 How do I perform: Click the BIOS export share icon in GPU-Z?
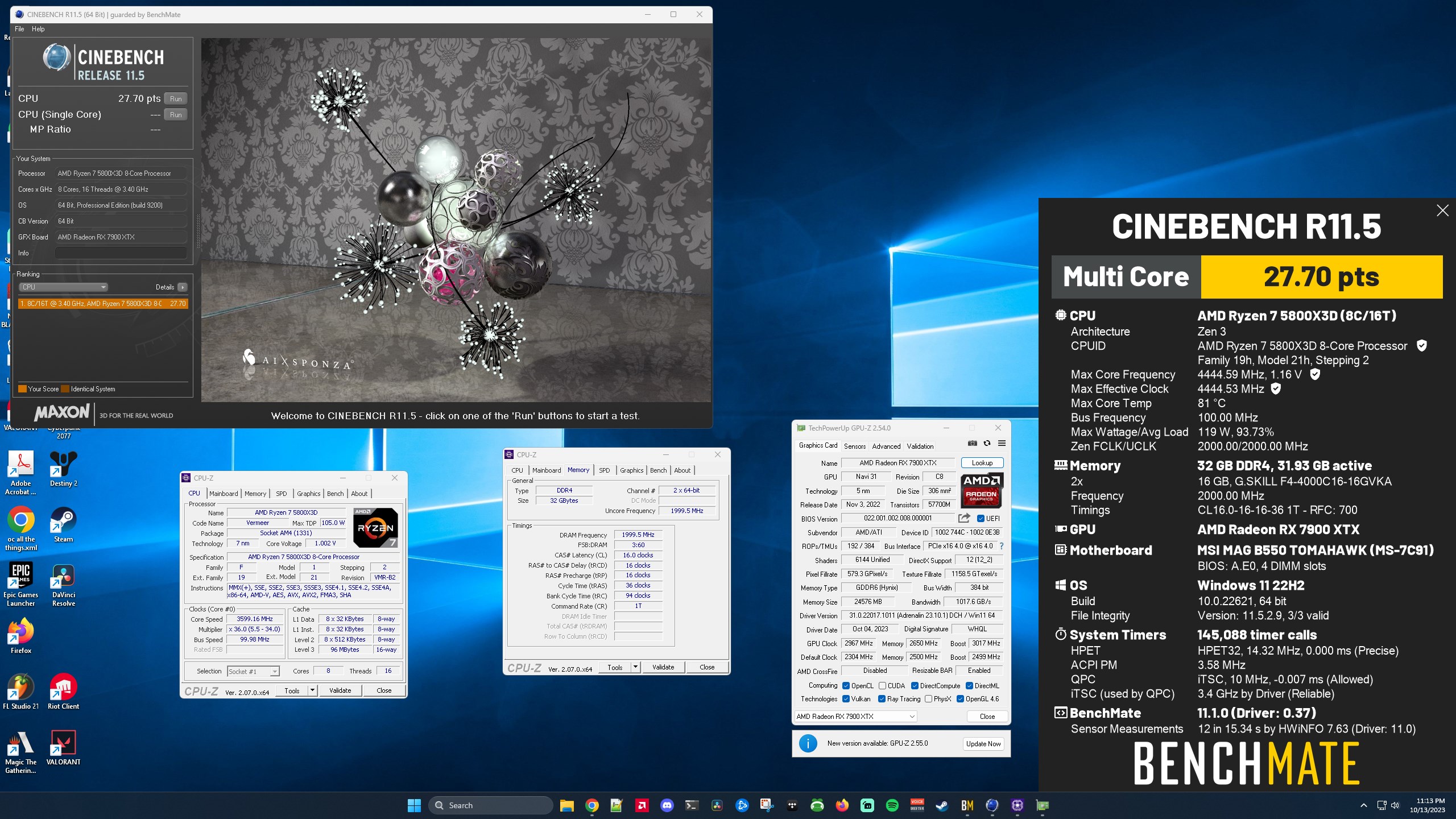pyautogui.click(x=964, y=518)
